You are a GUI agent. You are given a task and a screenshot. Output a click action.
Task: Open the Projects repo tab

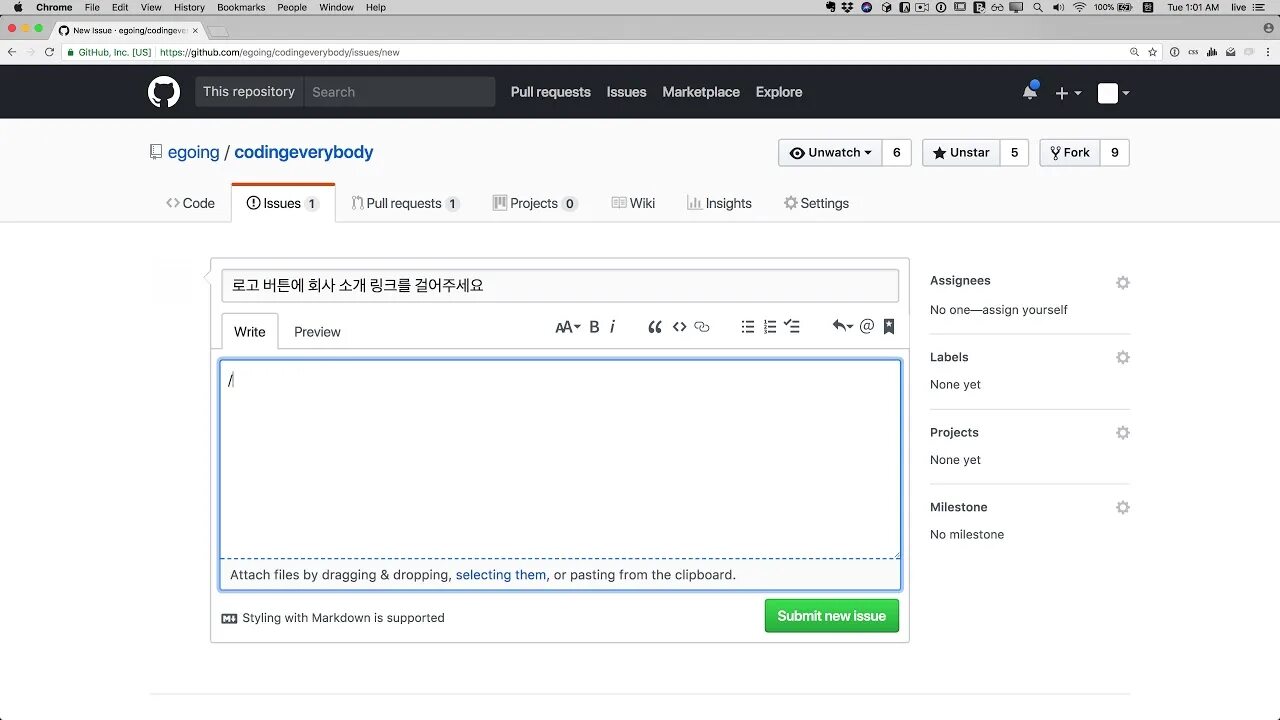click(535, 203)
